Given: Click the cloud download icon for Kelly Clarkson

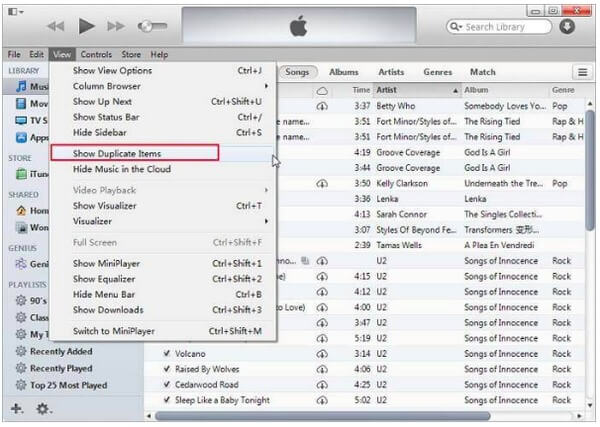Looking at the screenshot, I should [x=322, y=184].
